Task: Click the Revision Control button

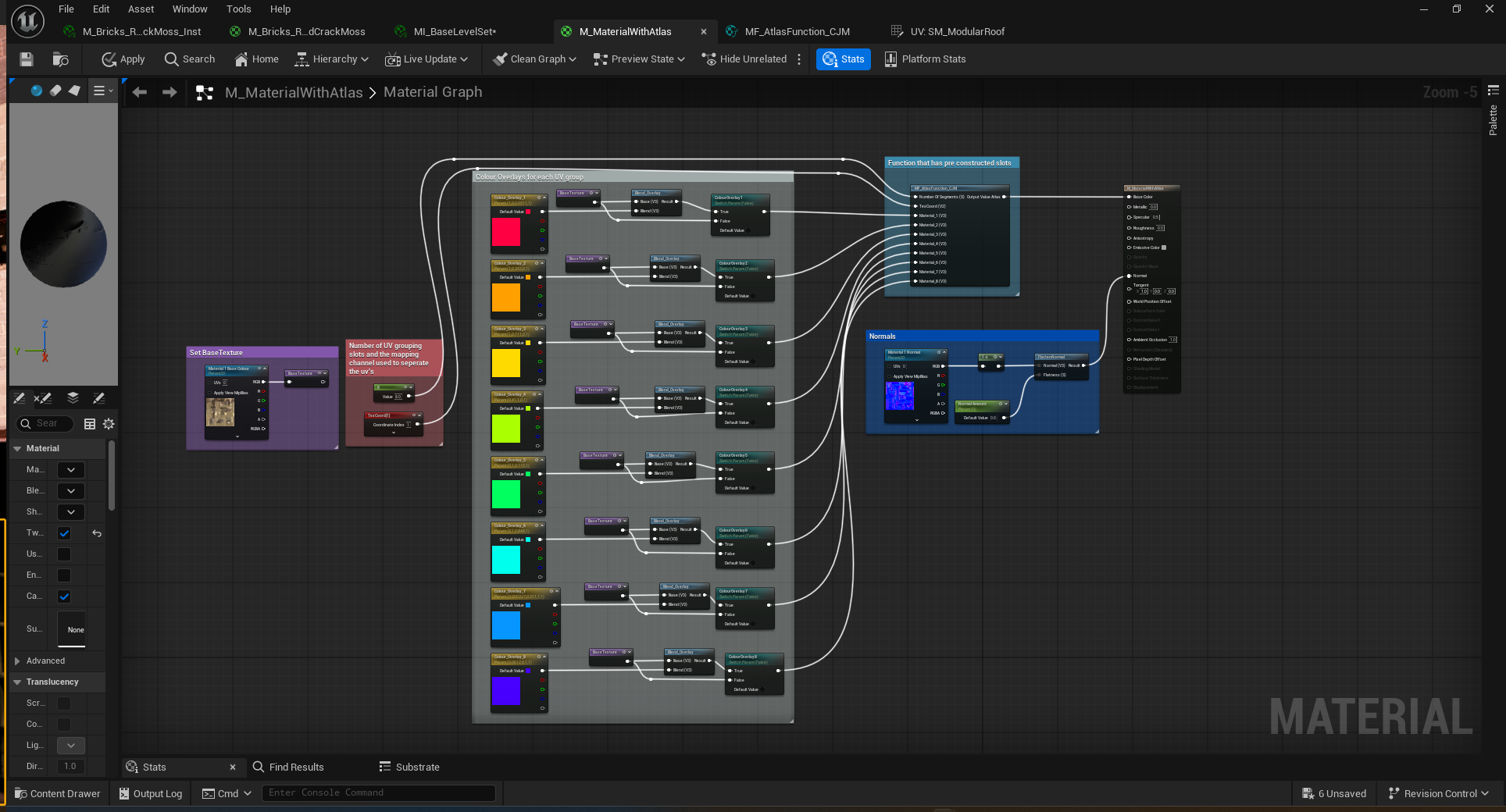Action: 1439,793
